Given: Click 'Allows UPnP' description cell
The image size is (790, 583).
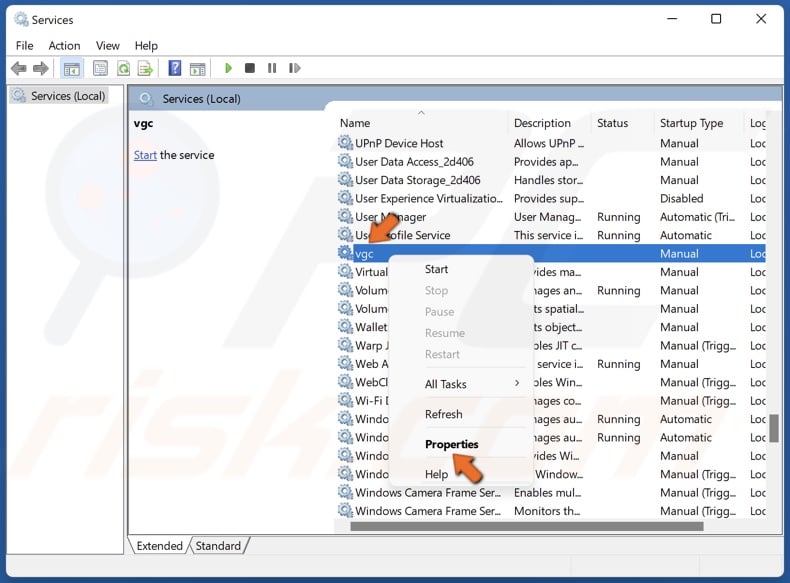Looking at the screenshot, I should click(x=549, y=143).
